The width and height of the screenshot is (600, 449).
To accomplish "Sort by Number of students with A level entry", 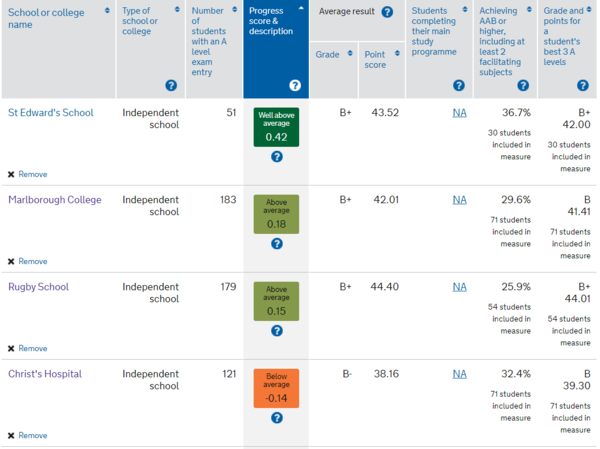I will coord(235,9).
